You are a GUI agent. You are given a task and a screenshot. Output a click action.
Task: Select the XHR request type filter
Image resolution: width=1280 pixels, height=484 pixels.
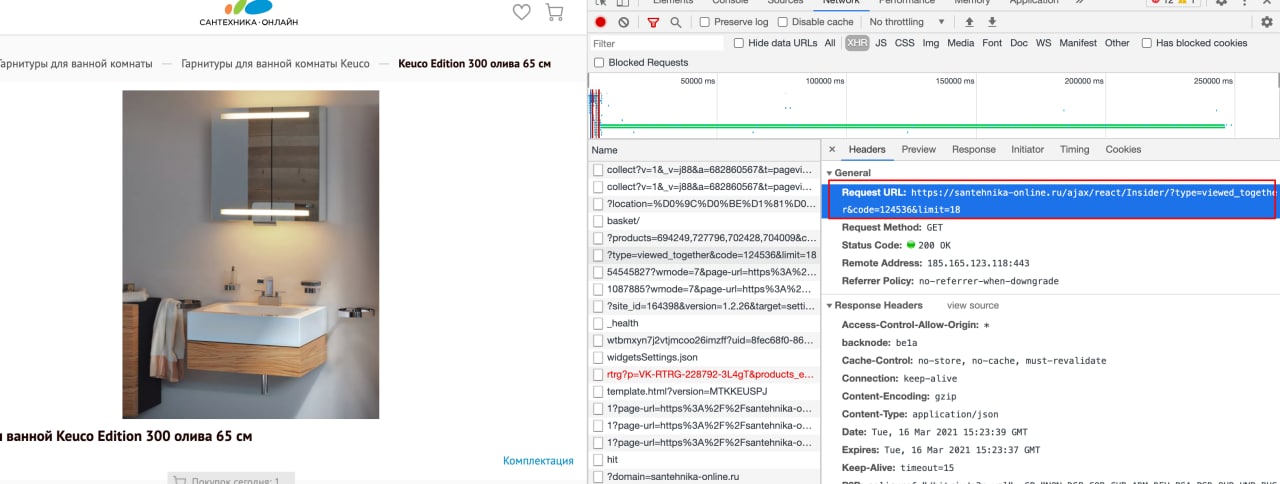tap(857, 43)
